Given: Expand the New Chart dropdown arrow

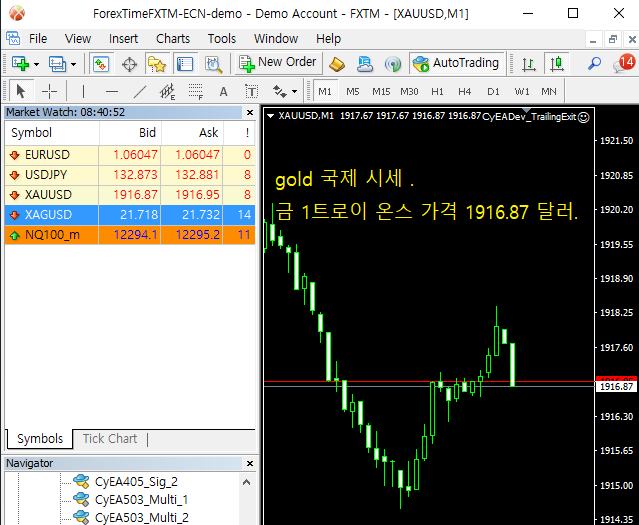Looking at the screenshot, I should point(36,64).
